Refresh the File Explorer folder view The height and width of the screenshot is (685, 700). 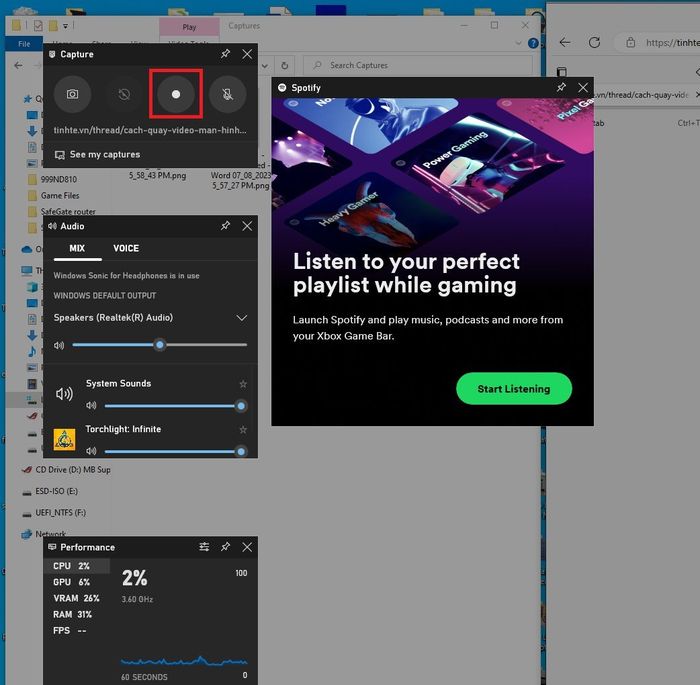pos(284,66)
